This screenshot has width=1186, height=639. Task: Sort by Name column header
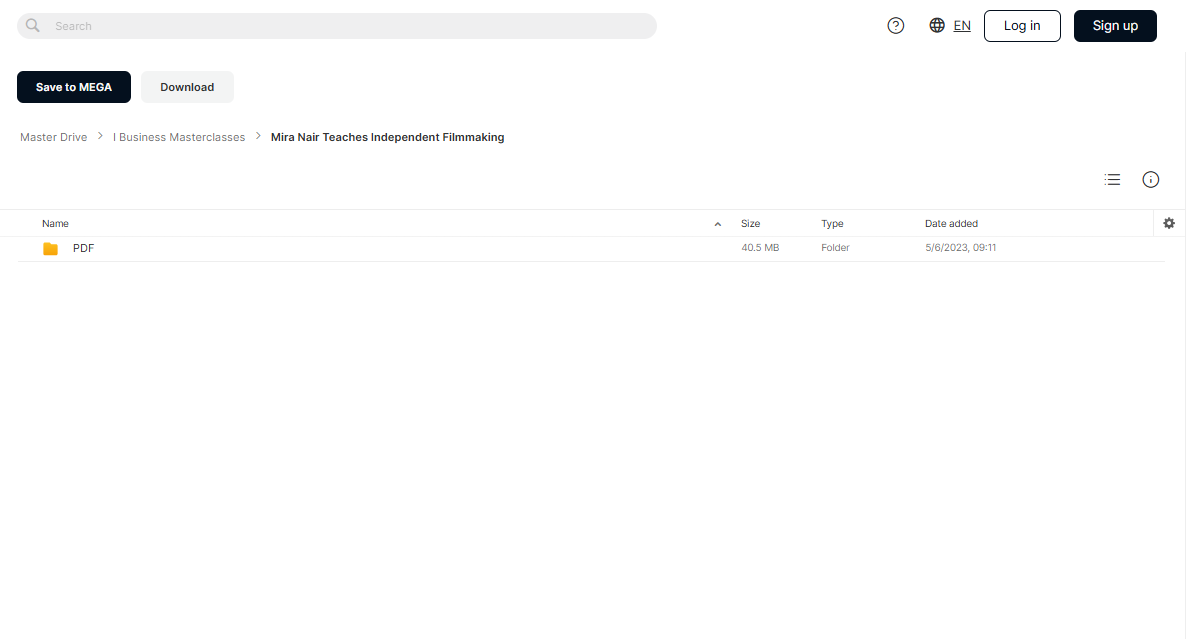pyautogui.click(x=55, y=223)
